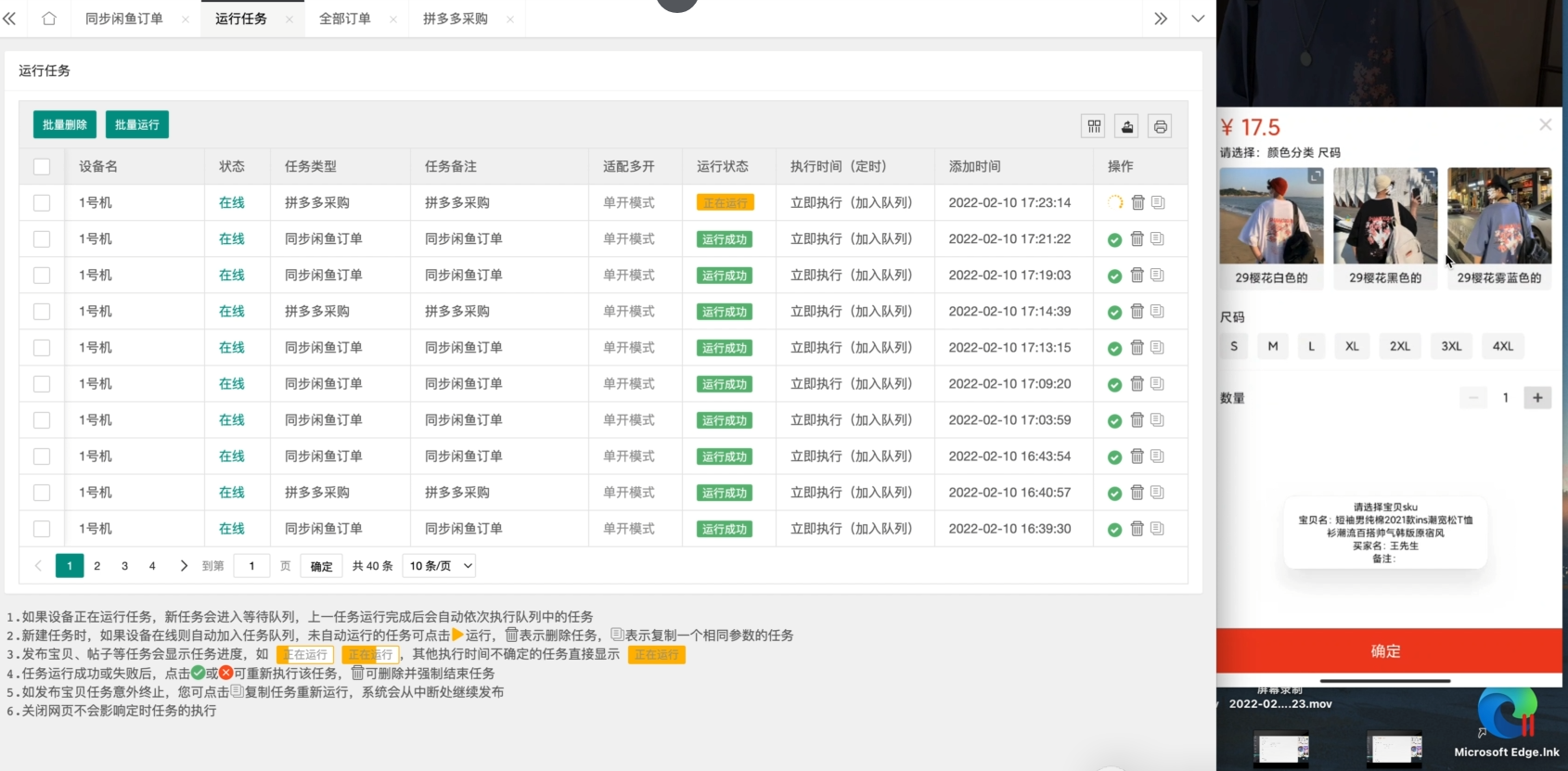Check row added 2022-02-10 17:14:39

click(42, 311)
